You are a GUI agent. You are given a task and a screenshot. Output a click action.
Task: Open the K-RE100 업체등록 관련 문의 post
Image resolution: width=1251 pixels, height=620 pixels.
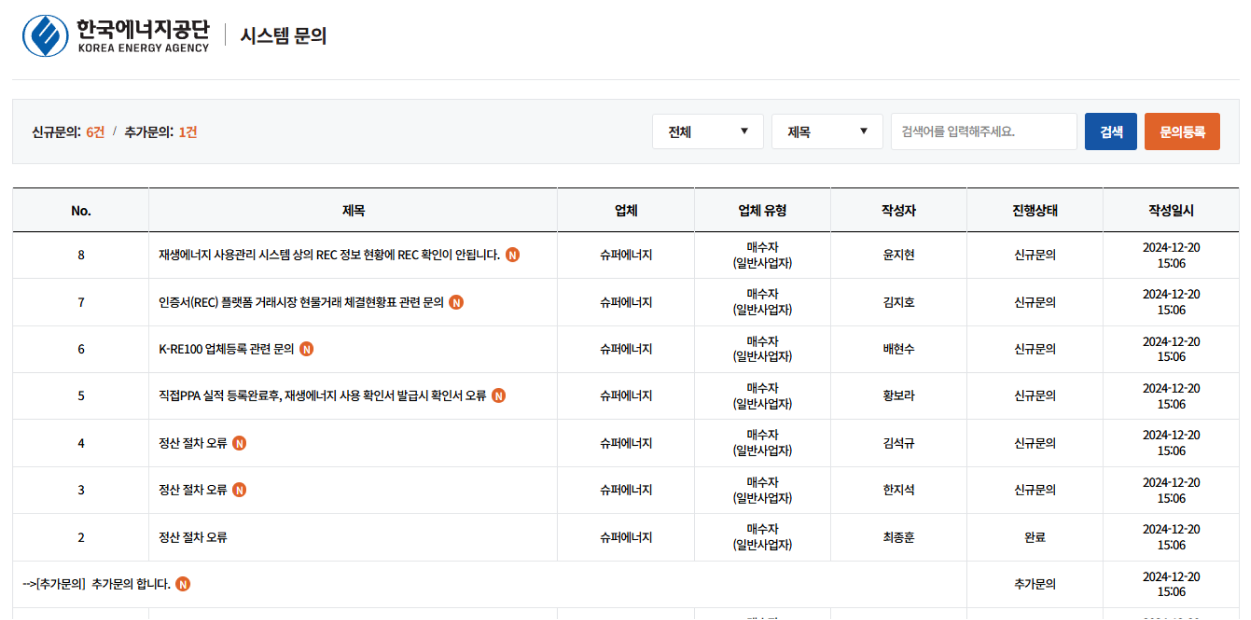(226, 349)
